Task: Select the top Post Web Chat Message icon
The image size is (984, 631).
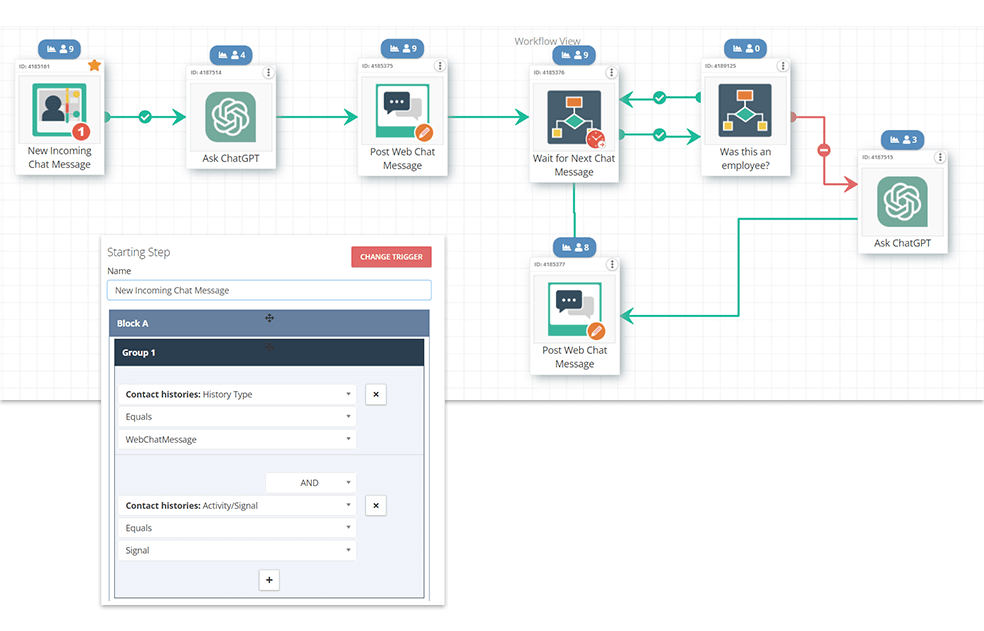Action: click(403, 112)
